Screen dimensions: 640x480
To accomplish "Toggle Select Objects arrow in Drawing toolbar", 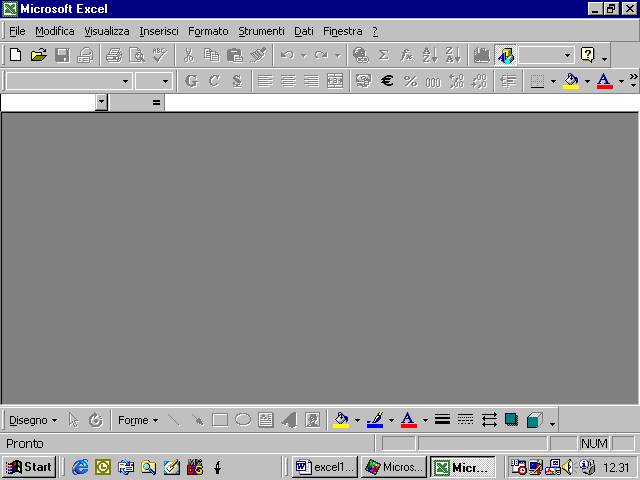I will (73, 420).
